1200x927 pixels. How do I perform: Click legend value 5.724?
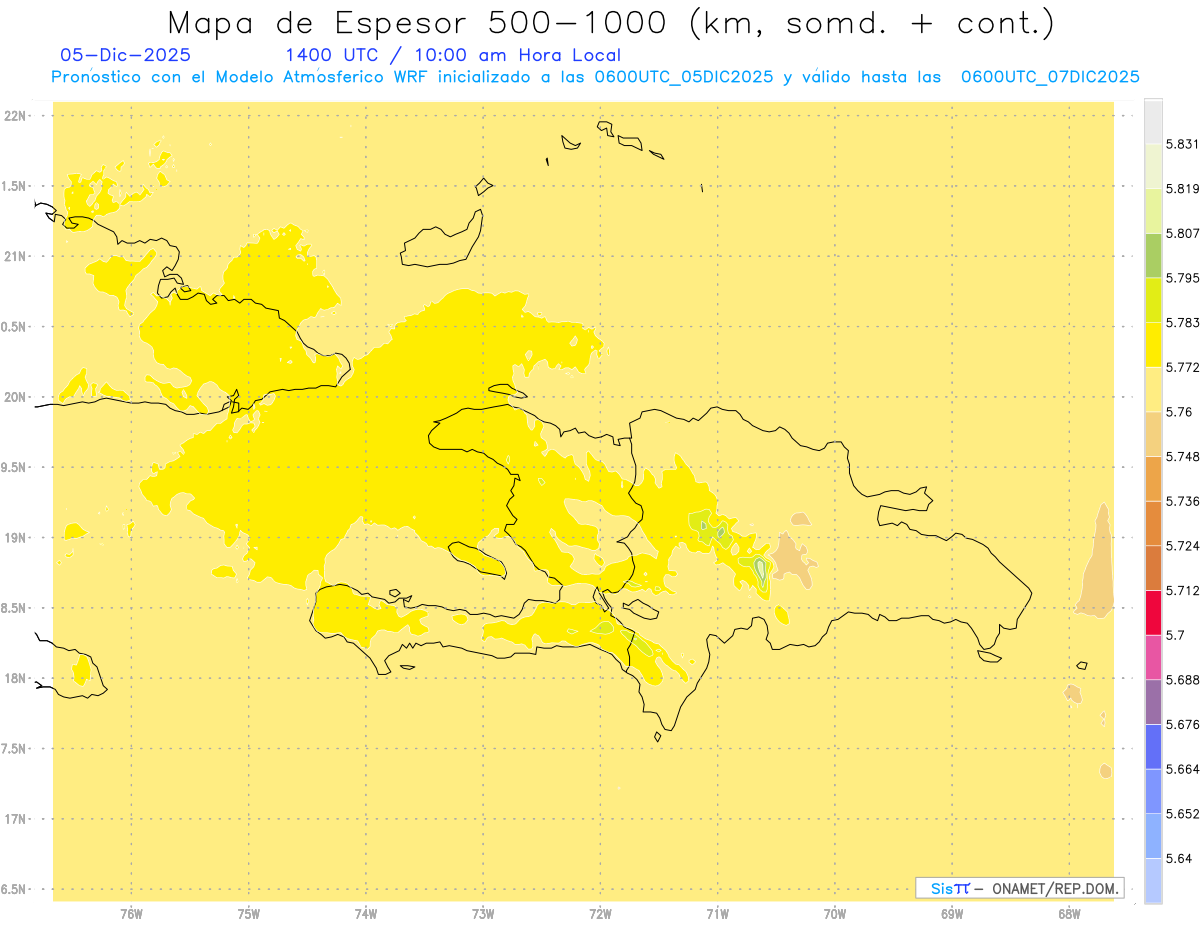(1183, 546)
